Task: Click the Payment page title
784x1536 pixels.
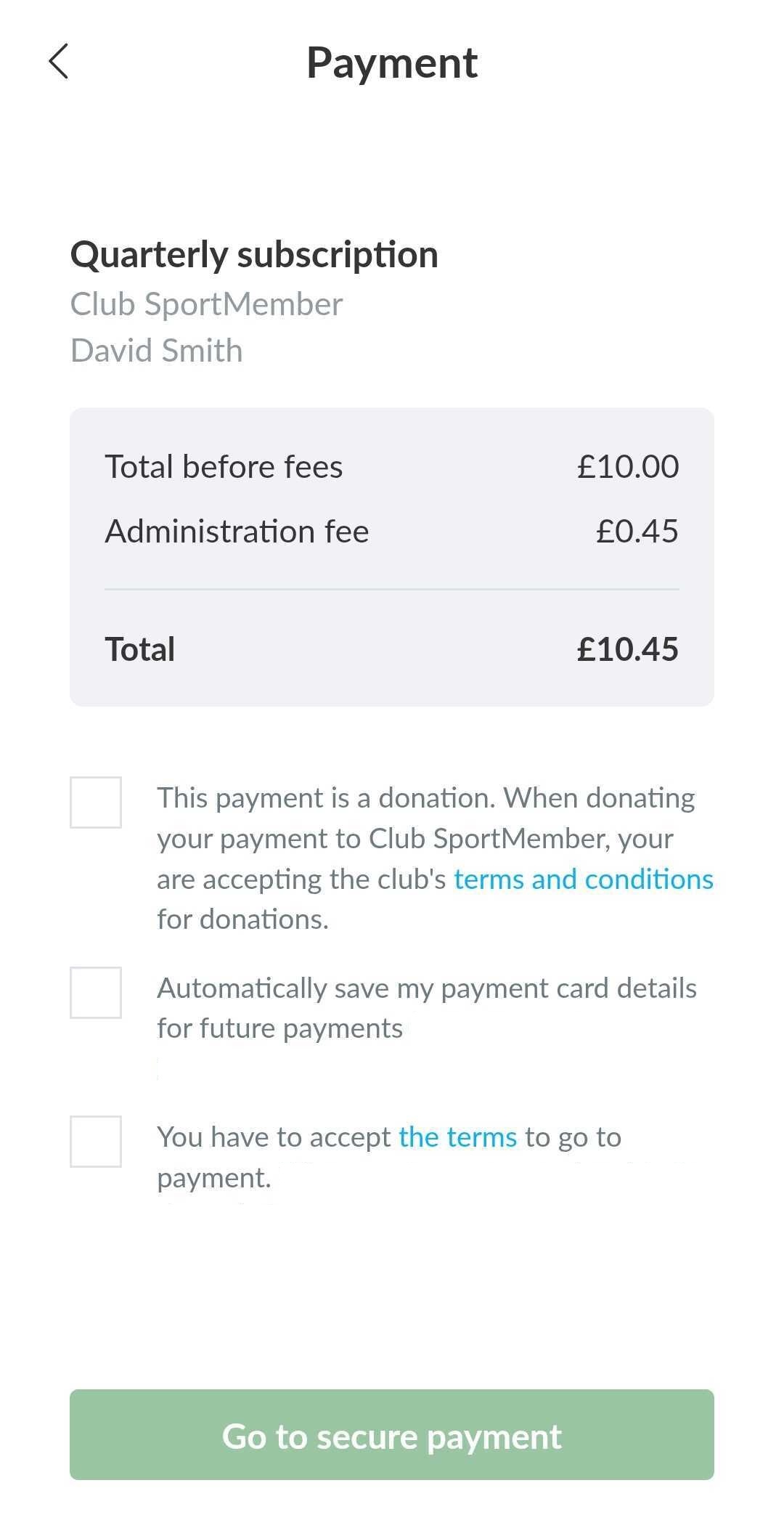Action: [x=392, y=62]
